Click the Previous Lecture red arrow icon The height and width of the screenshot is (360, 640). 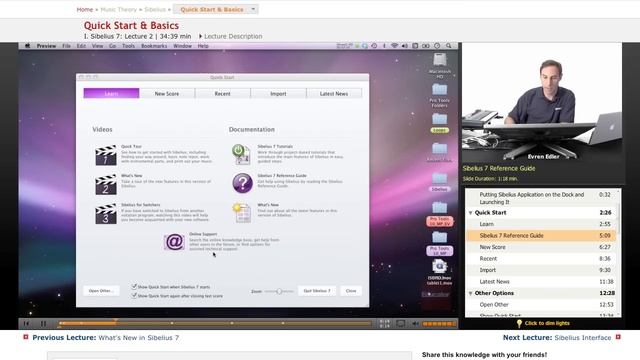[26, 337]
